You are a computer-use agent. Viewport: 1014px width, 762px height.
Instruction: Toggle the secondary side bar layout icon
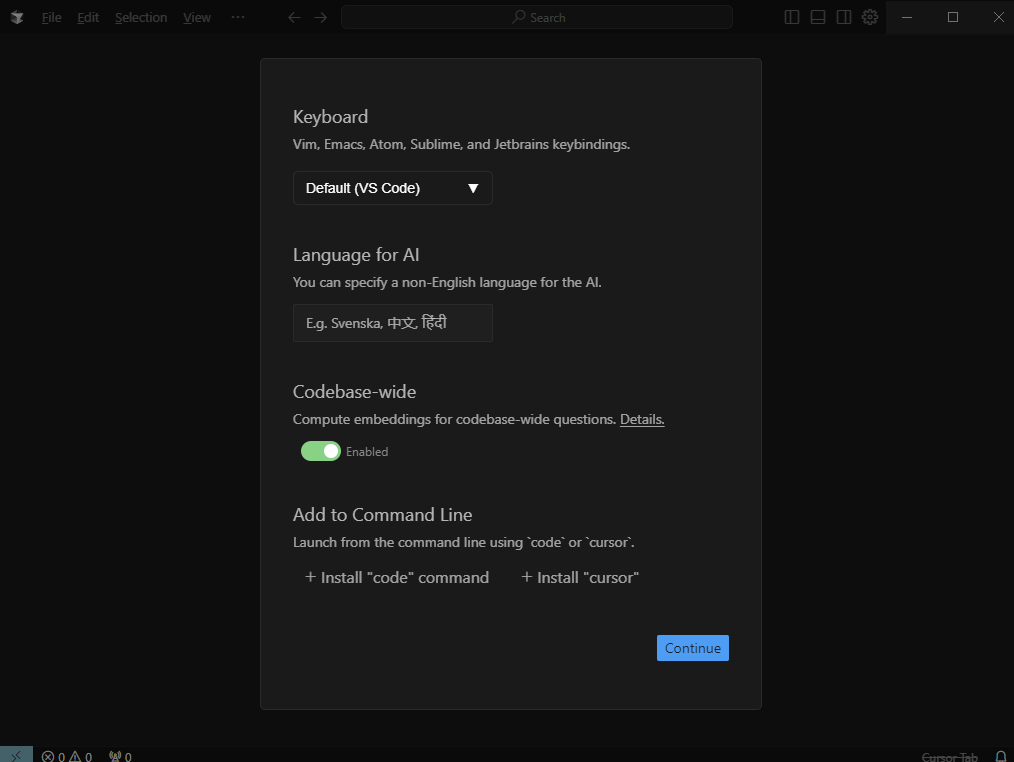coord(844,17)
